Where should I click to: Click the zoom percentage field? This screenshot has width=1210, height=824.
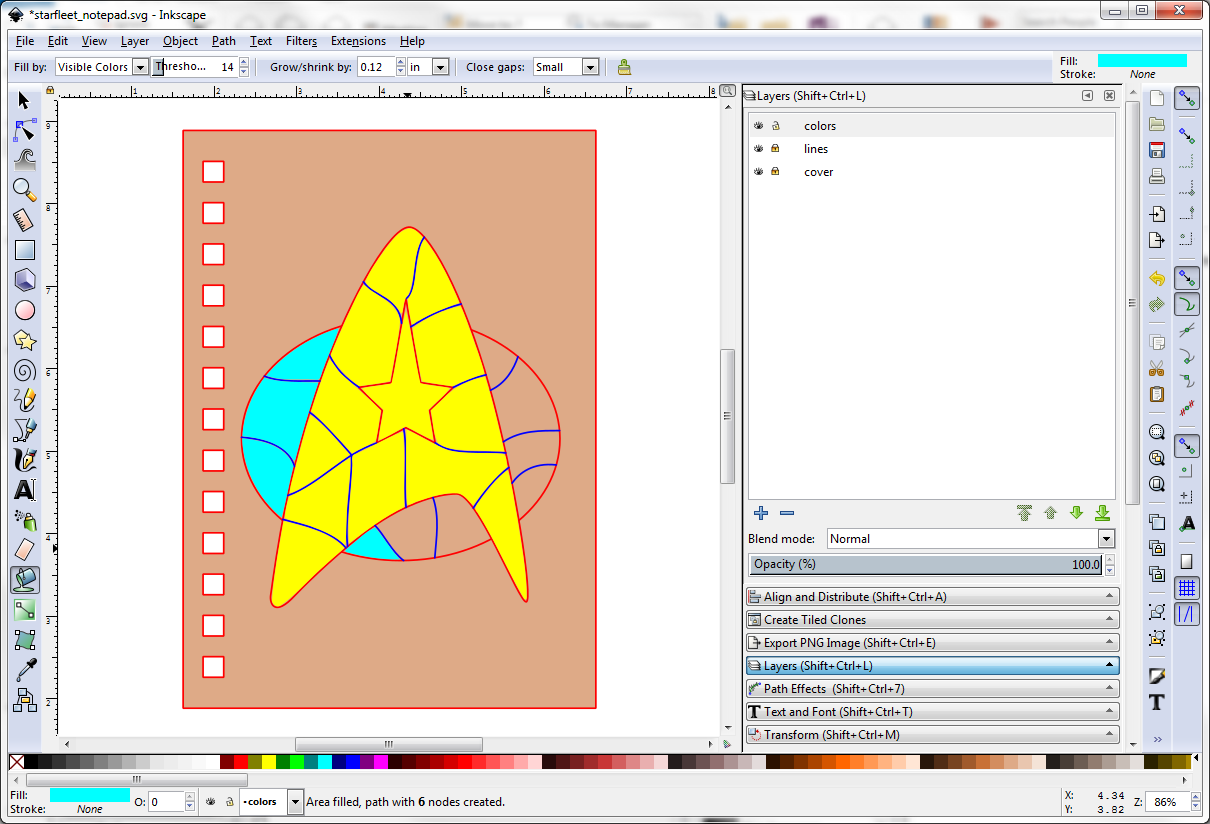tap(1166, 802)
